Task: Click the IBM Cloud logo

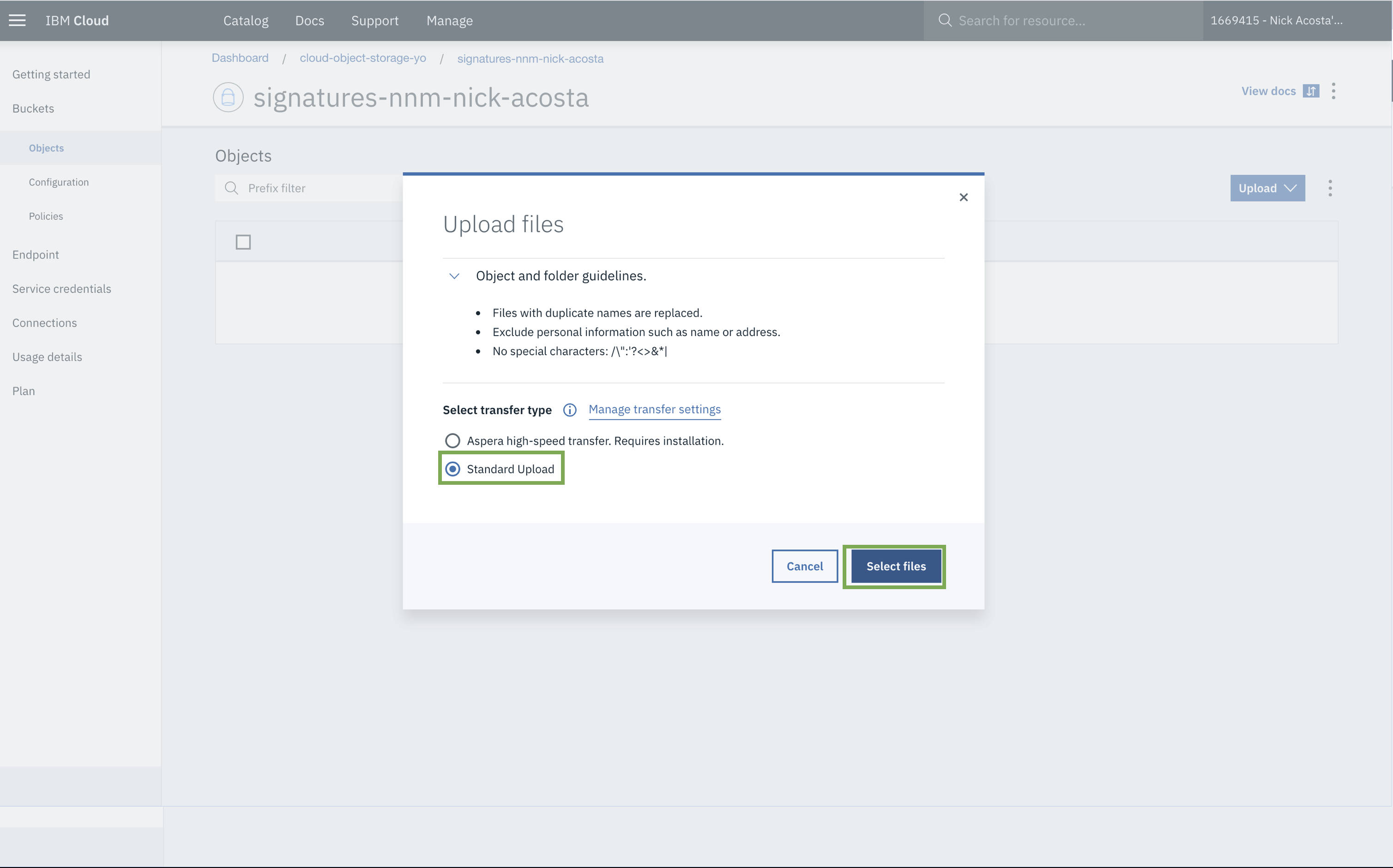Action: point(77,21)
